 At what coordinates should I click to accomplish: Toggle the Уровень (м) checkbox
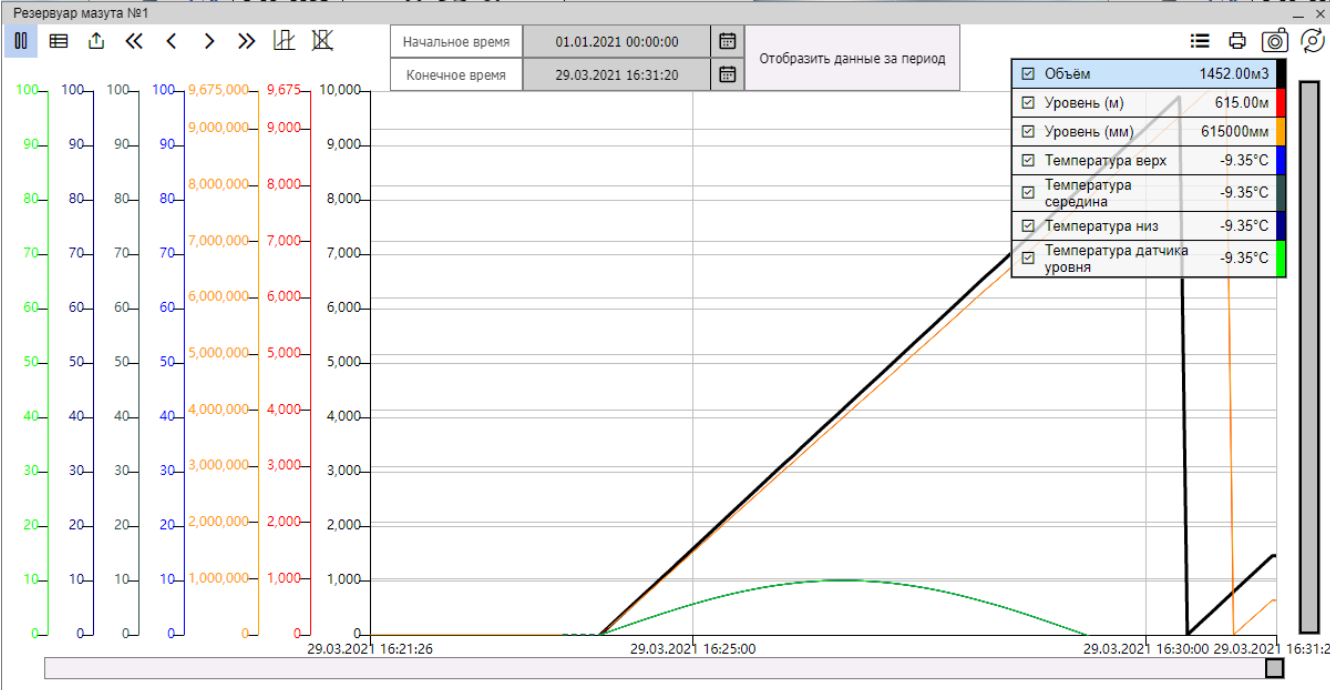point(1028,103)
